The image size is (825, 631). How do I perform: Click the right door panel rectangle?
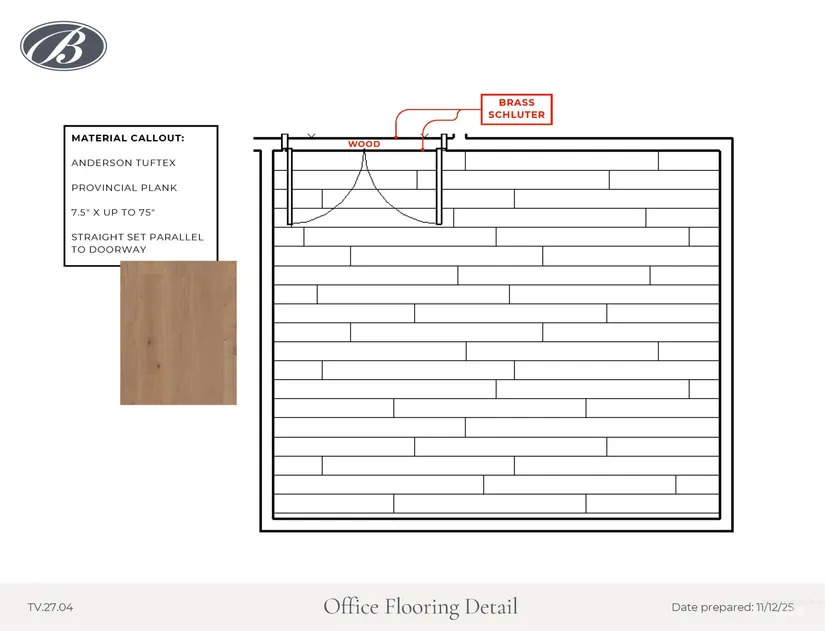(x=438, y=185)
